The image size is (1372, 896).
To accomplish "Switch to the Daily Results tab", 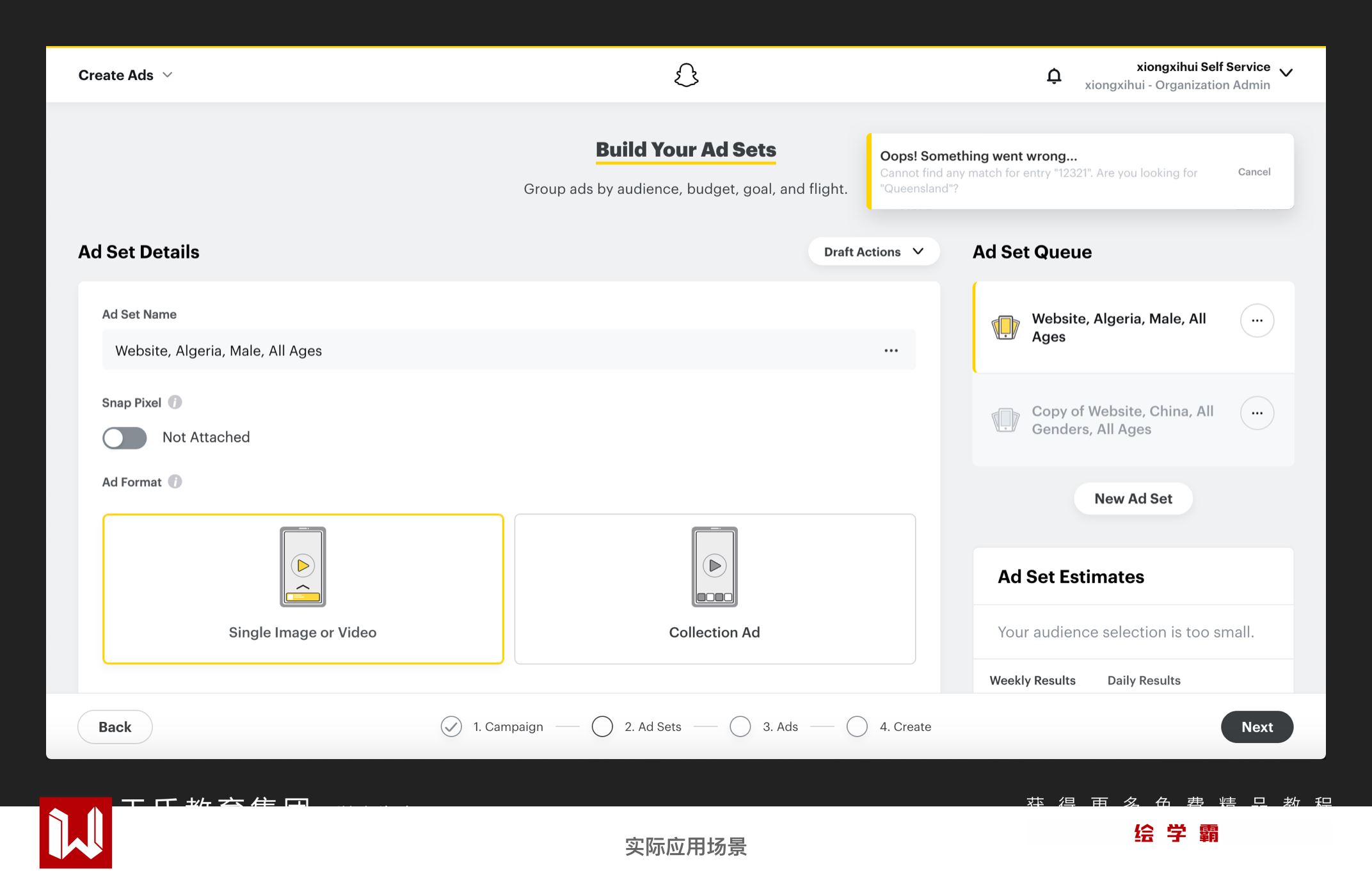I will click(x=1144, y=680).
